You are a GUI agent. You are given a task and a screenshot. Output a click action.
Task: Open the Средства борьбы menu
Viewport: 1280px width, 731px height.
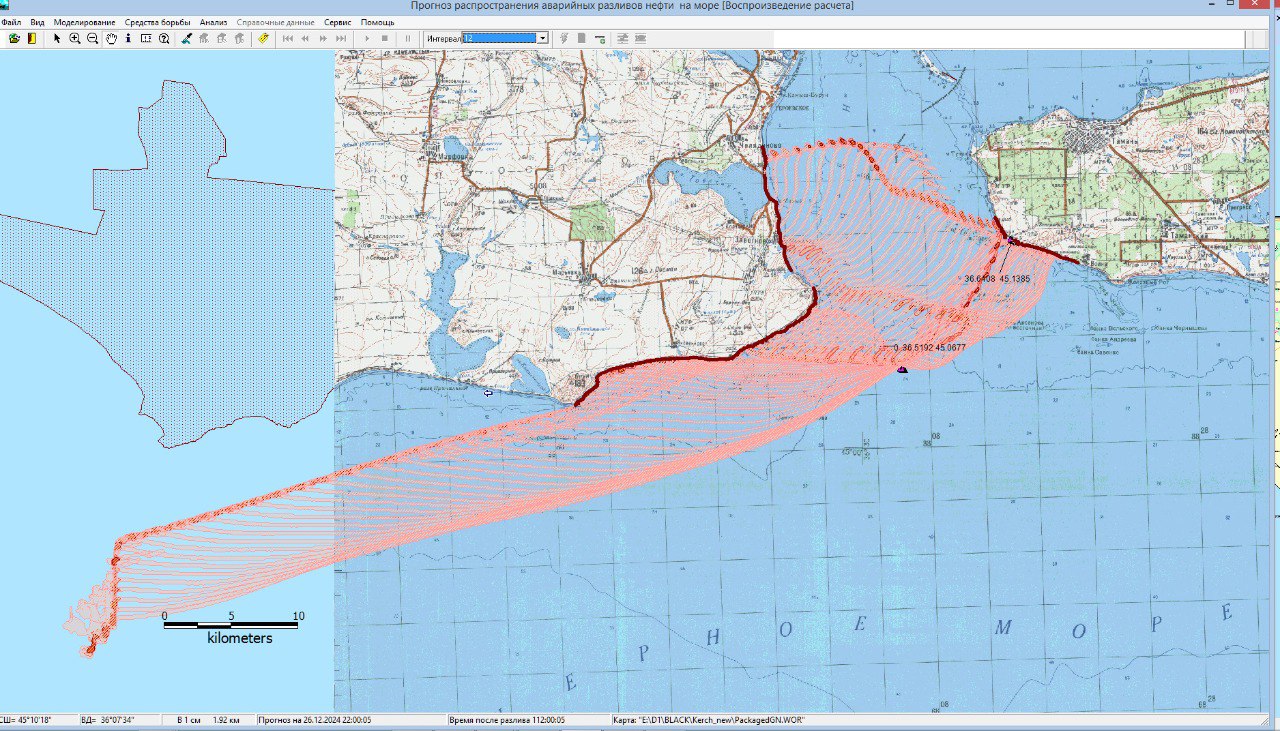pyautogui.click(x=157, y=22)
